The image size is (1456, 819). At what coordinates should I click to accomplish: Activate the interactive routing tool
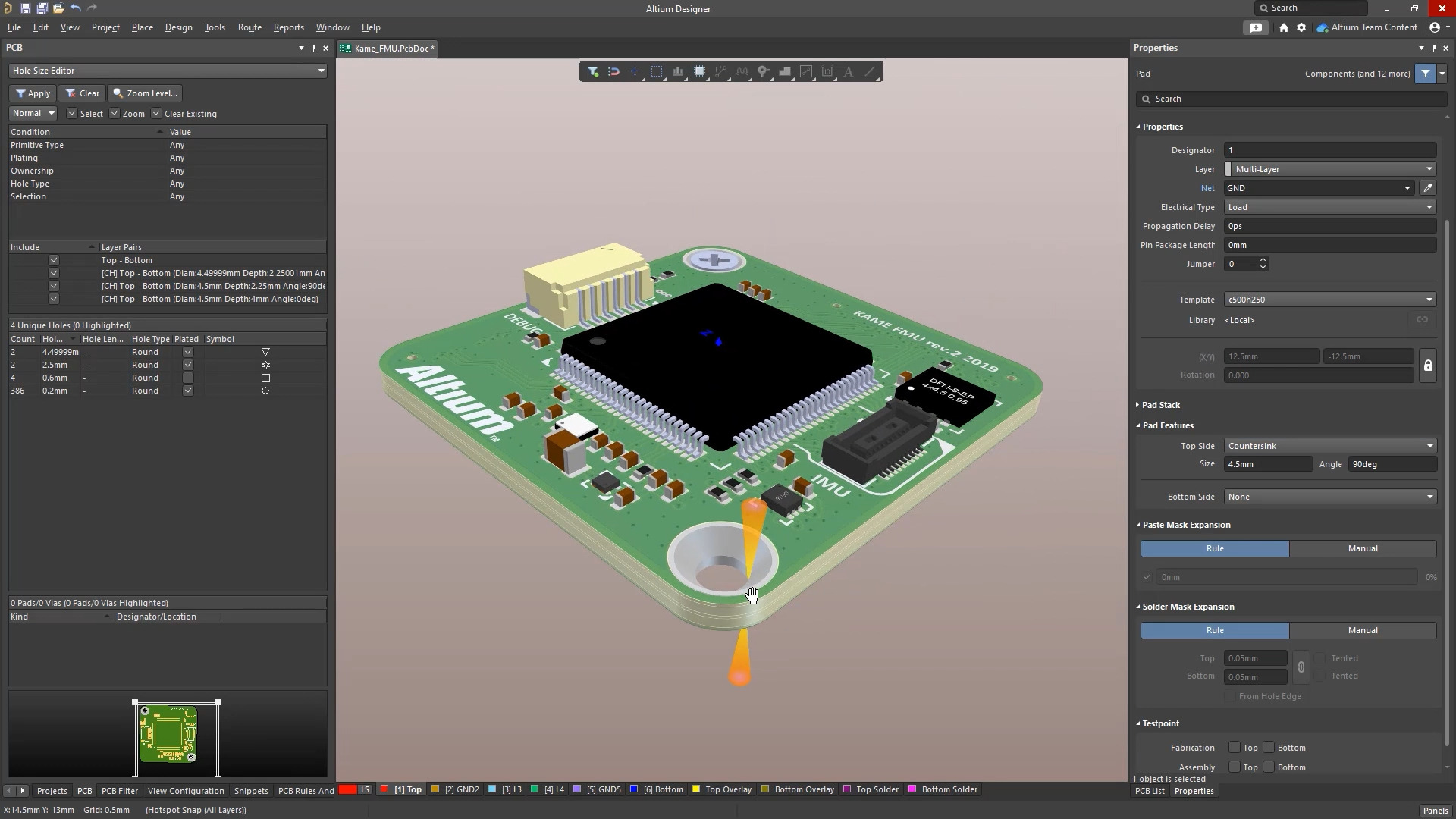tap(720, 72)
